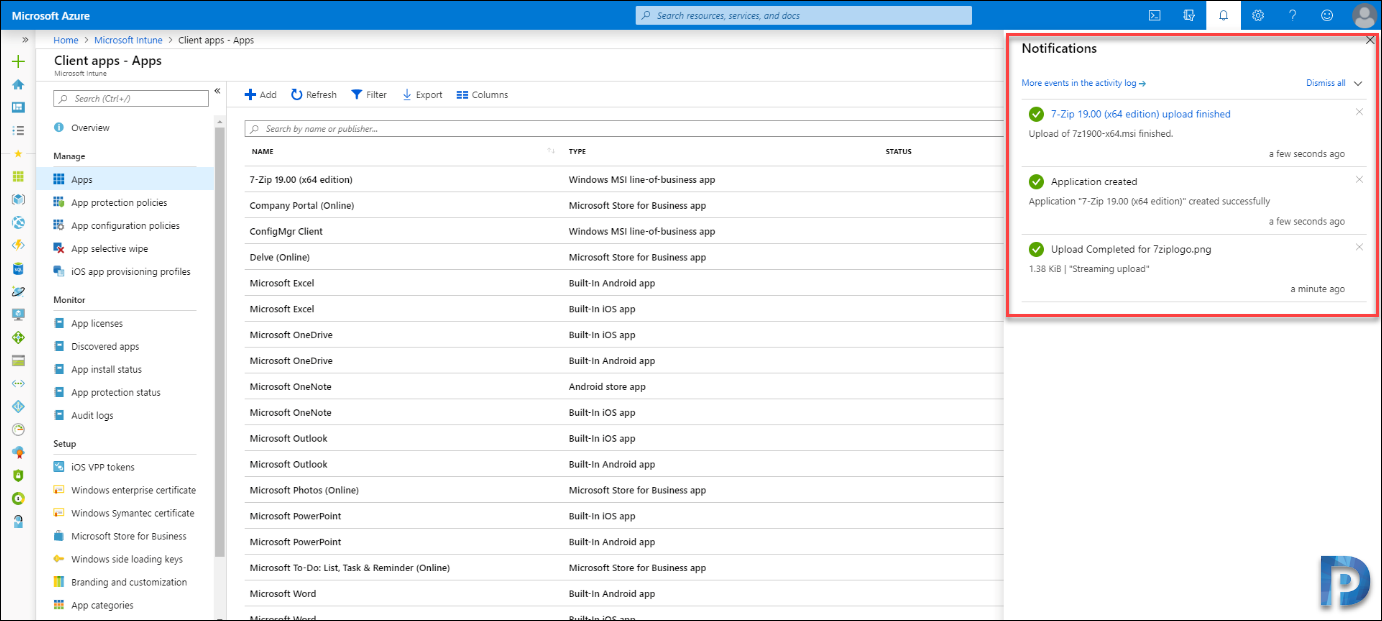Export the apps list

click(x=422, y=95)
